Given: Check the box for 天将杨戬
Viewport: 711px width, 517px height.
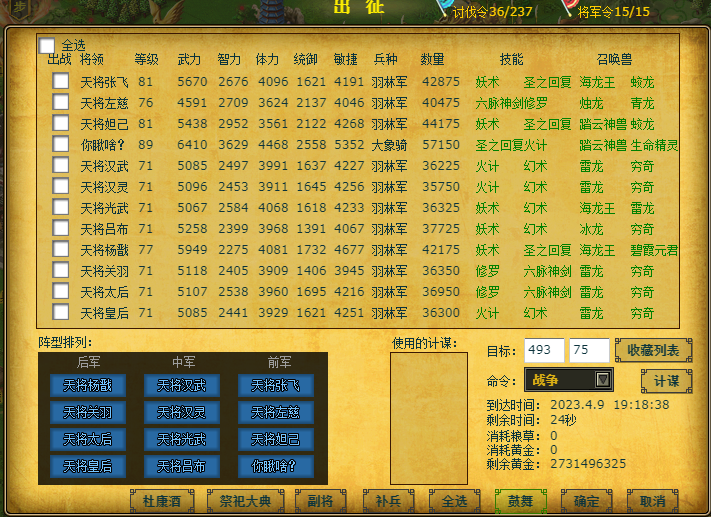Looking at the screenshot, I should (x=60, y=249).
